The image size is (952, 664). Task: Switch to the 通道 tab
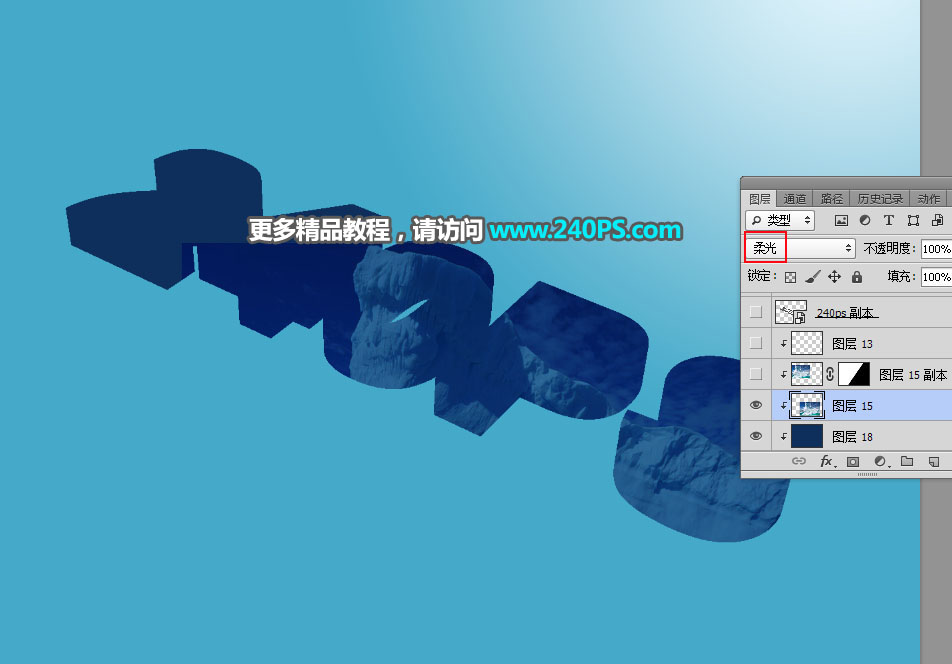click(794, 199)
